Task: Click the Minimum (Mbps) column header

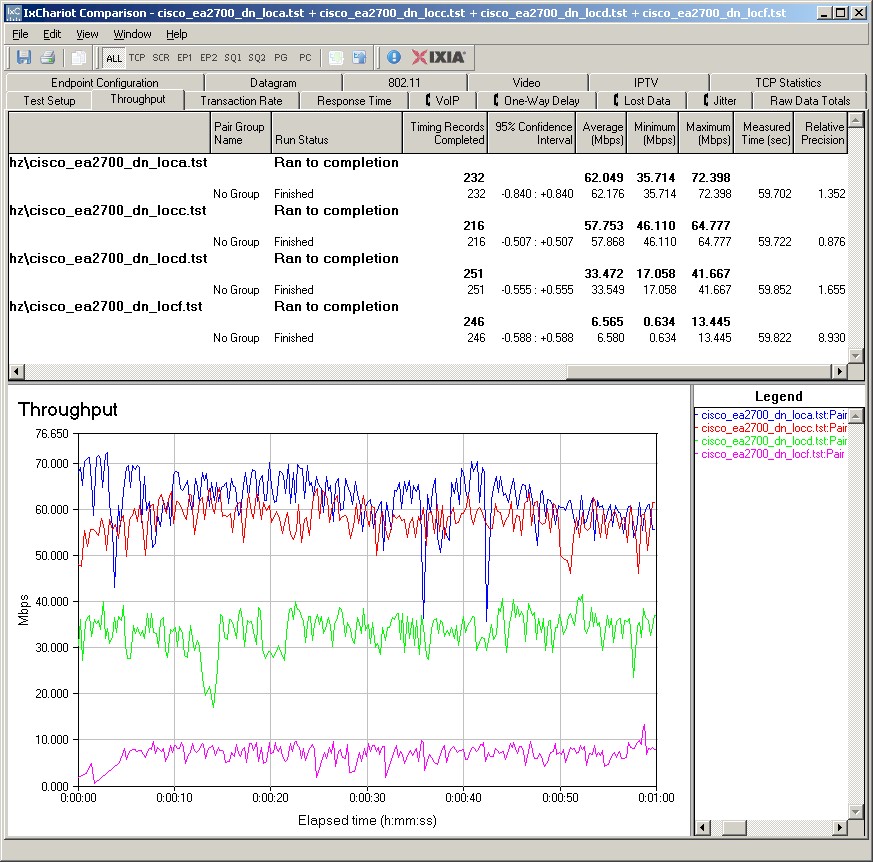Action: 653,133
